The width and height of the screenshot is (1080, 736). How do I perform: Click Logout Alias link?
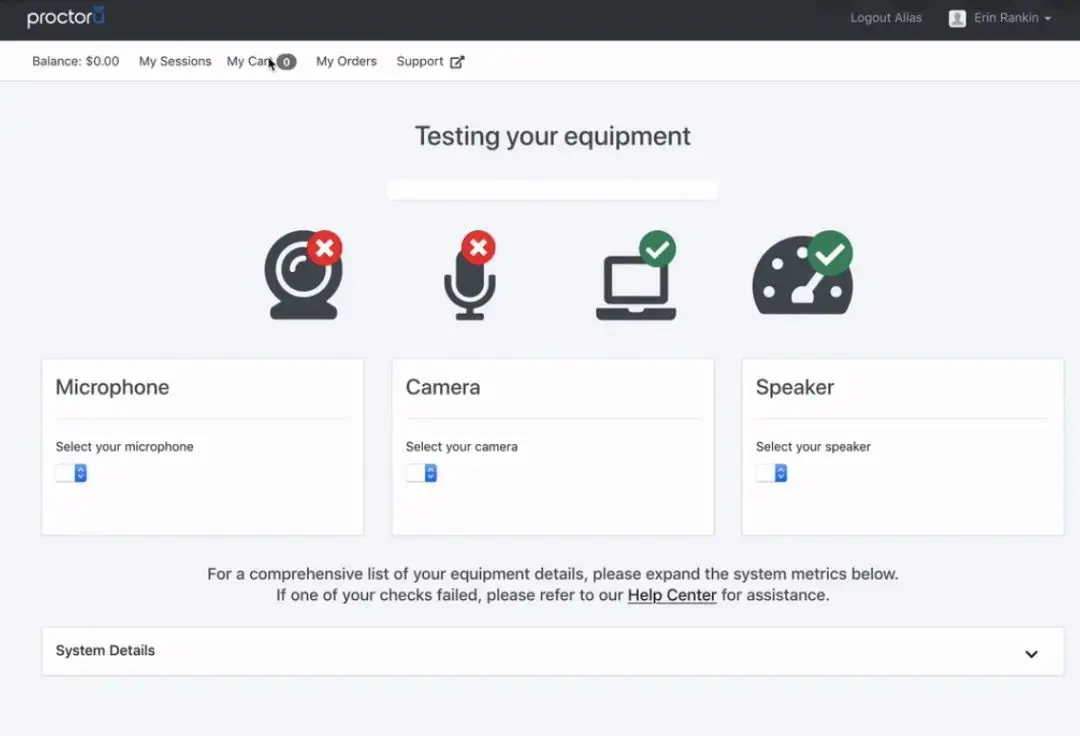pyautogui.click(x=886, y=18)
